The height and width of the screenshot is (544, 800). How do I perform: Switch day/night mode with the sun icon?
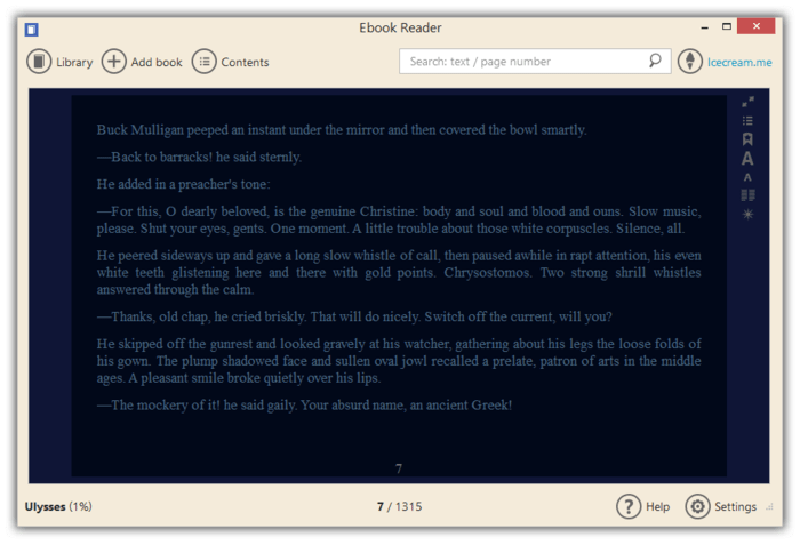point(748,214)
